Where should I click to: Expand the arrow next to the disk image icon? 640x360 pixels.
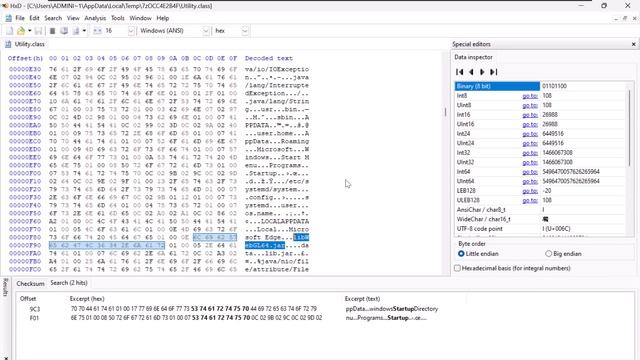click(x=84, y=31)
